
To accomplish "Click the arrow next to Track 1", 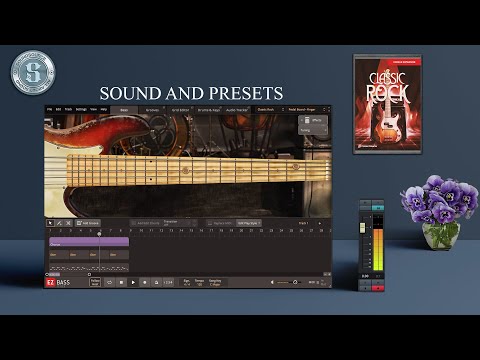I will click(x=320, y=223).
